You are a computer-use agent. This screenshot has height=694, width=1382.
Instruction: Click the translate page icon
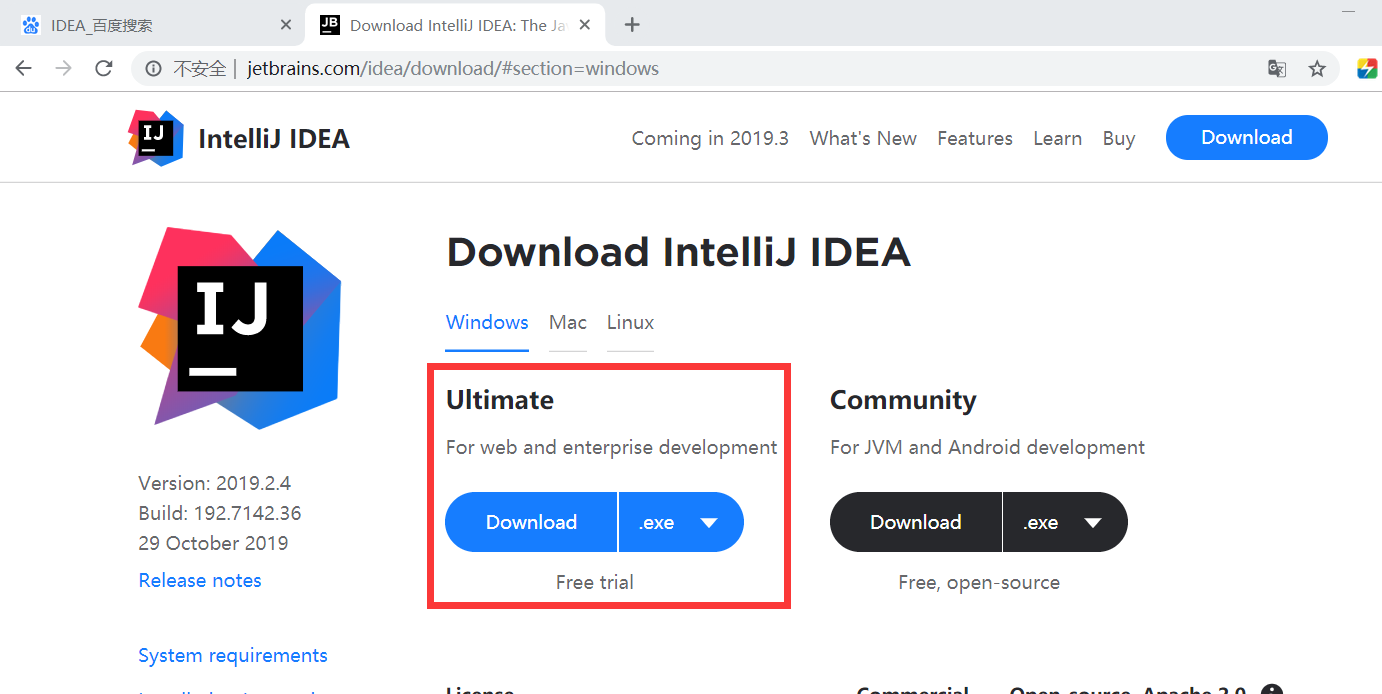tap(1277, 69)
